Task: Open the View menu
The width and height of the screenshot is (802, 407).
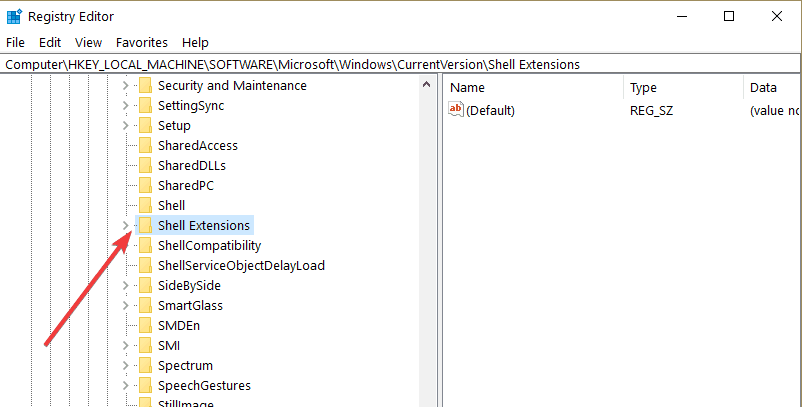Action: pyautogui.click(x=88, y=42)
